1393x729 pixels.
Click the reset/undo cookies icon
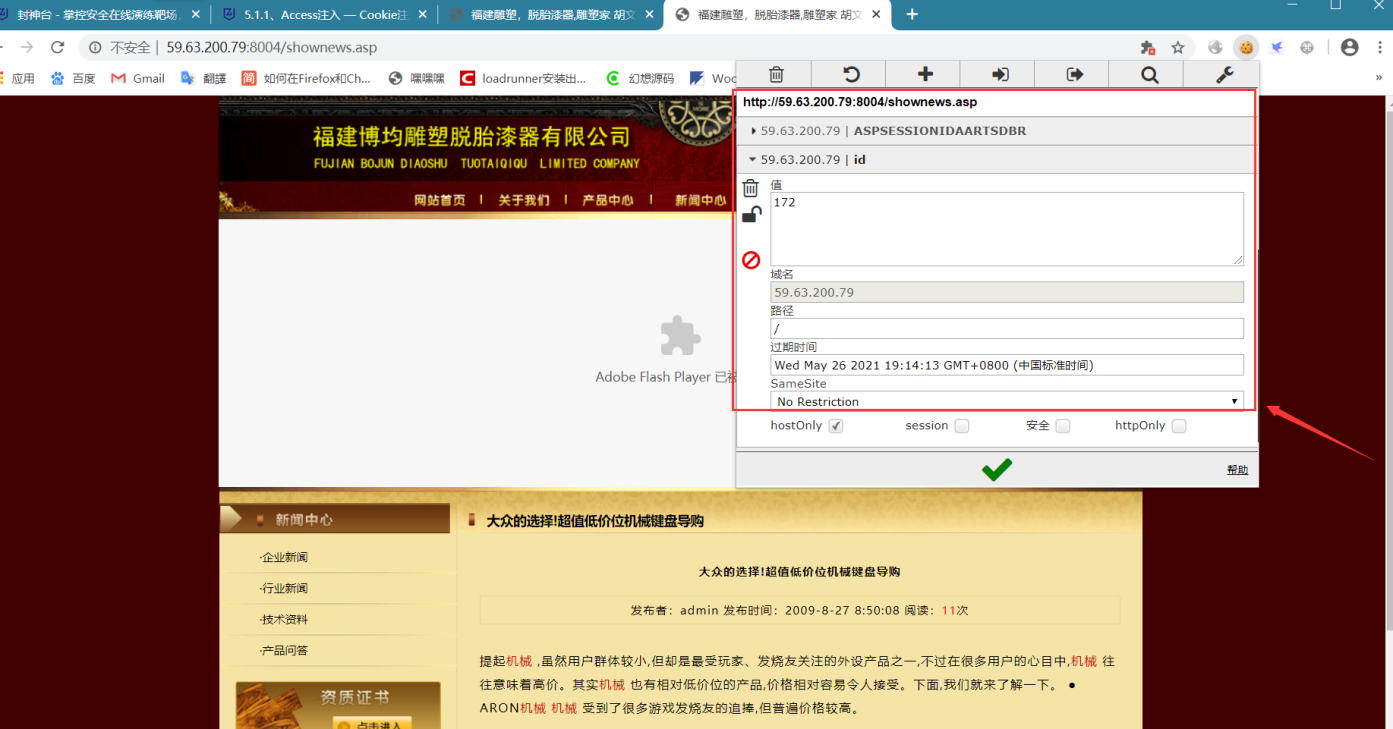[x=850, y=74]
